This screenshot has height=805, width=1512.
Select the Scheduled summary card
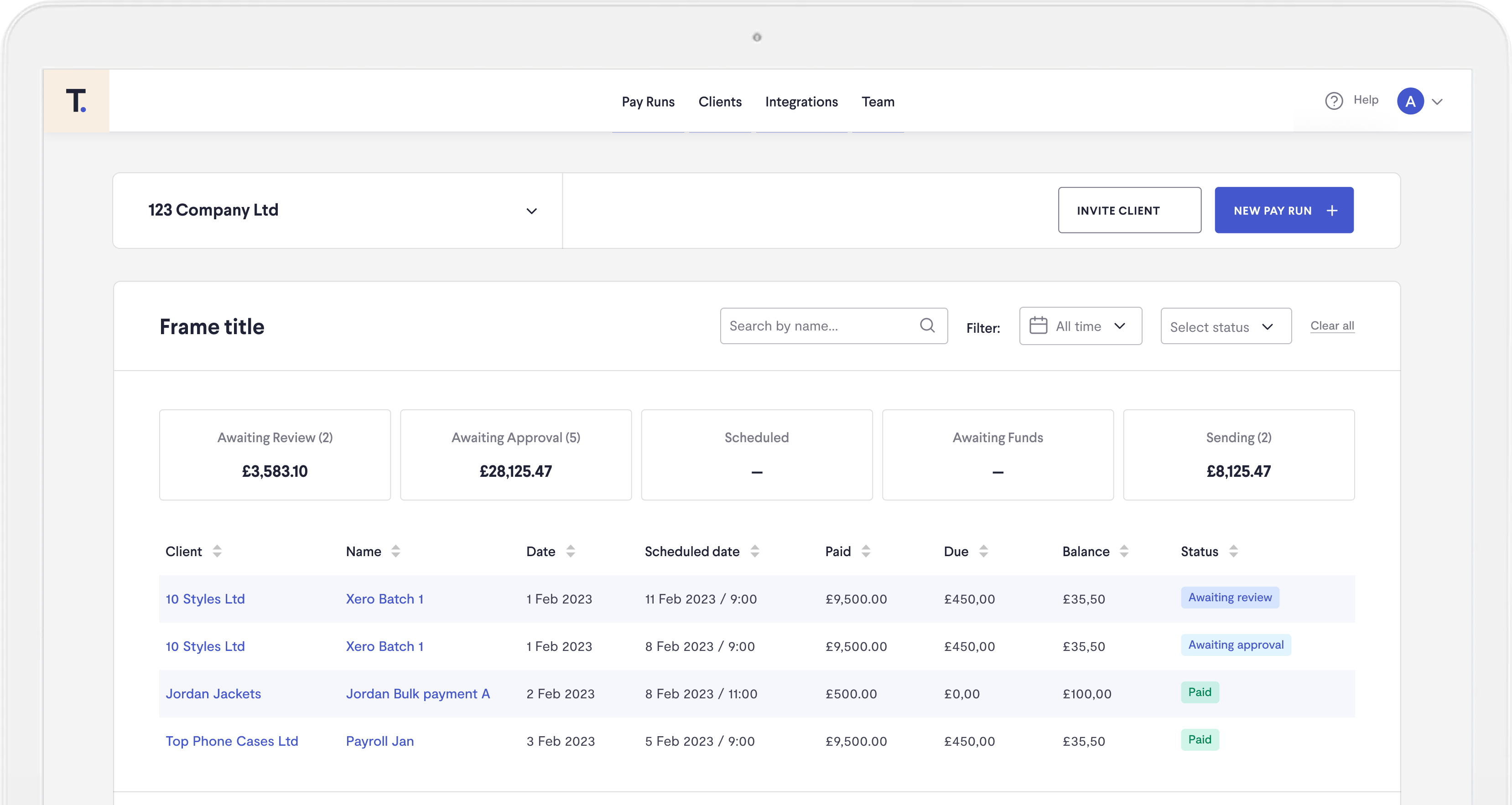coord(757,455)
